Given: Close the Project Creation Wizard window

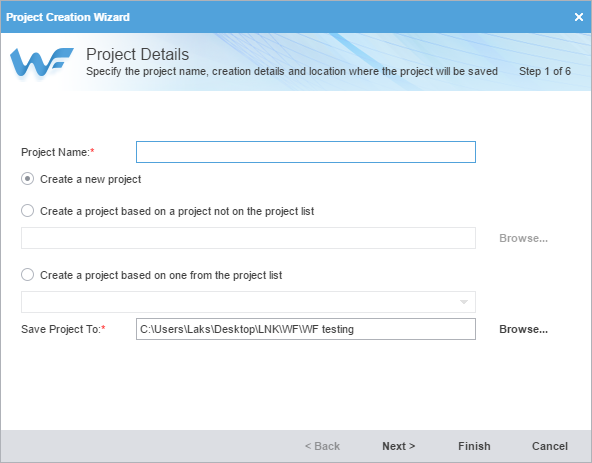Looking at the screenshot, I should [578, 17].
